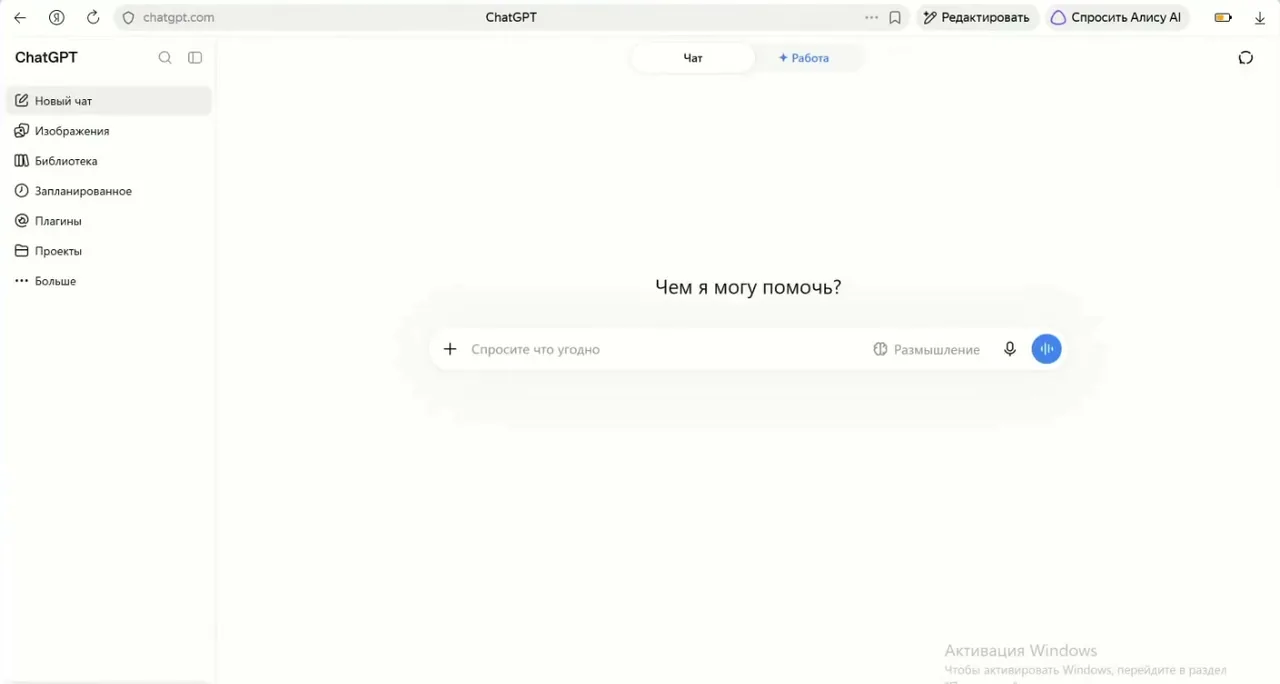
Task: Click the temporary chat icon top right
Action: coord(1245,58)
